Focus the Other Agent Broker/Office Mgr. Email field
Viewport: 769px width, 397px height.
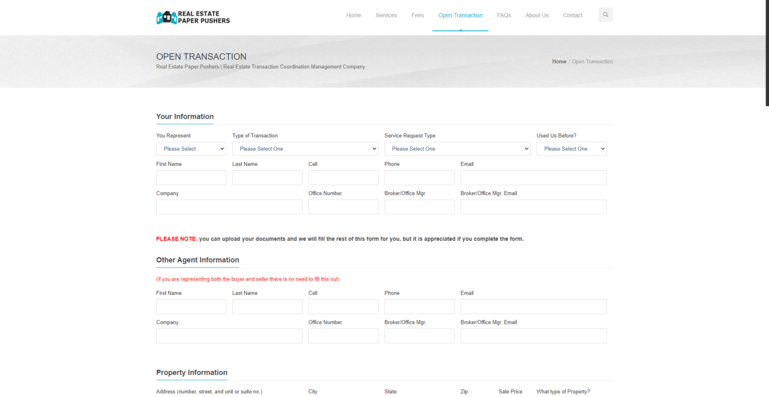(x=533, y=336)
